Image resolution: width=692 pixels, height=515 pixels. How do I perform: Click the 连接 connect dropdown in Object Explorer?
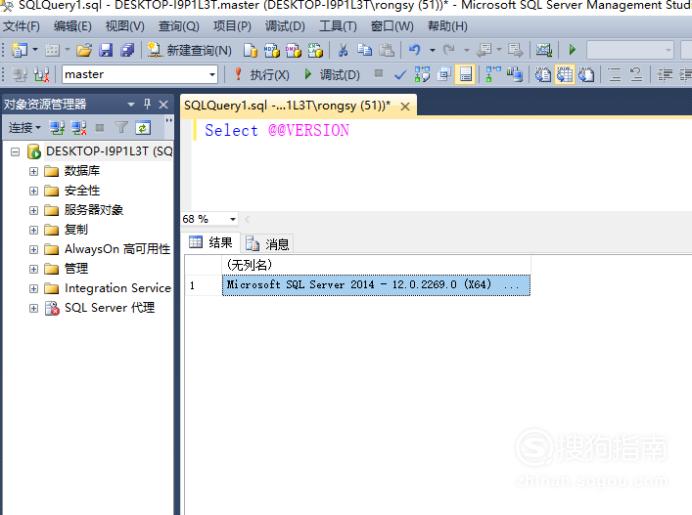click(24, 128)
